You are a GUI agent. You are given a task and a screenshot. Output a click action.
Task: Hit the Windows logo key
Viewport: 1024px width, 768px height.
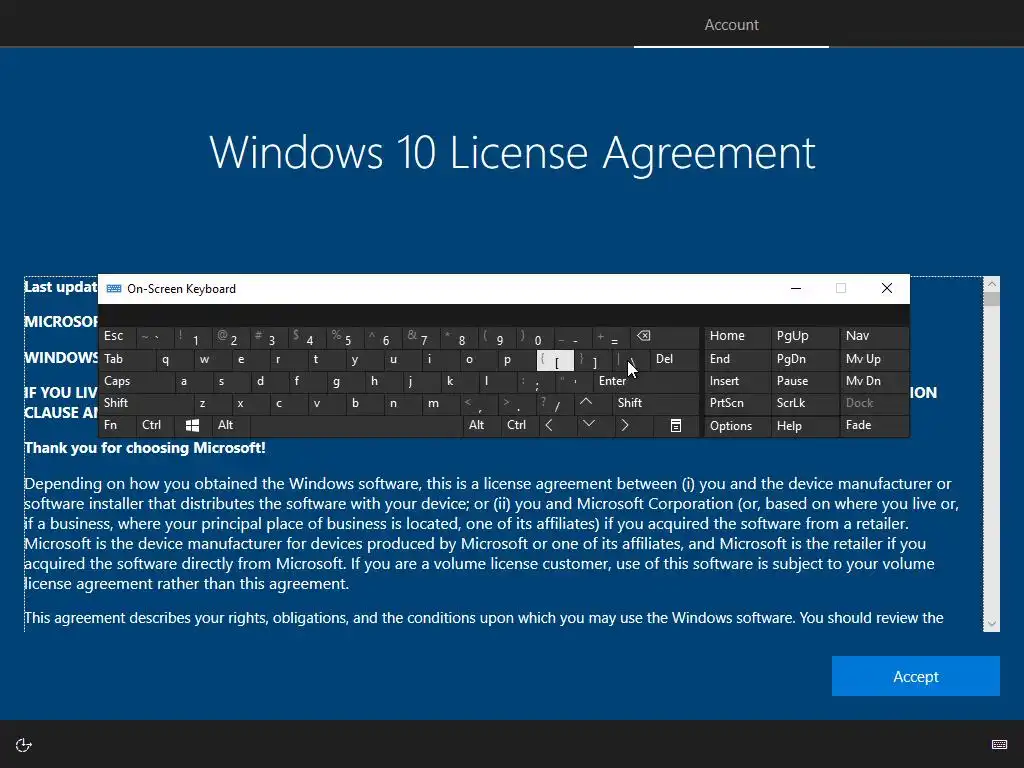click(192, 426)
